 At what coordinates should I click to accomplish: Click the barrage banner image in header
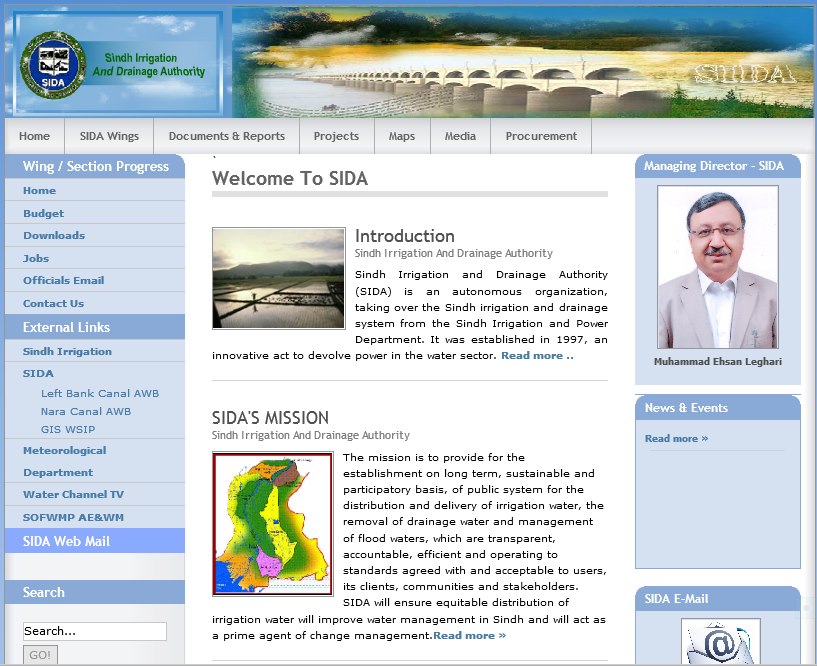(523, 63)
